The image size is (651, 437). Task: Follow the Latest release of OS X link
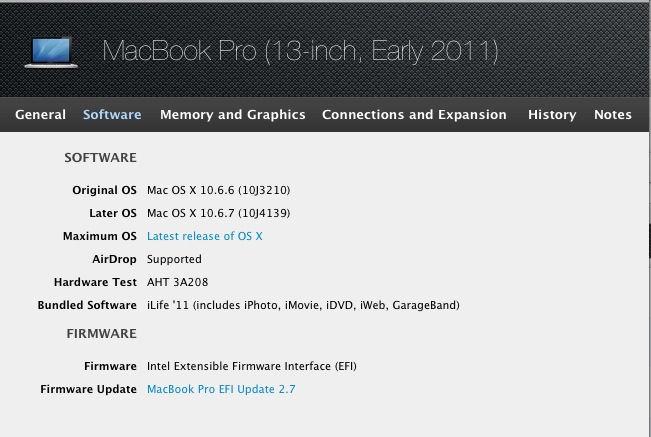click(x=205, y=236)
